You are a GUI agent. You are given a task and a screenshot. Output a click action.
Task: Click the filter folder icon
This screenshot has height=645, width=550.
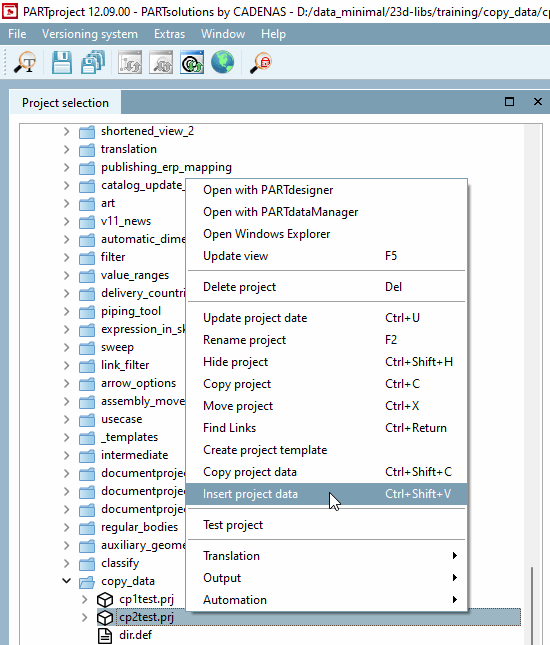[87, 258]
